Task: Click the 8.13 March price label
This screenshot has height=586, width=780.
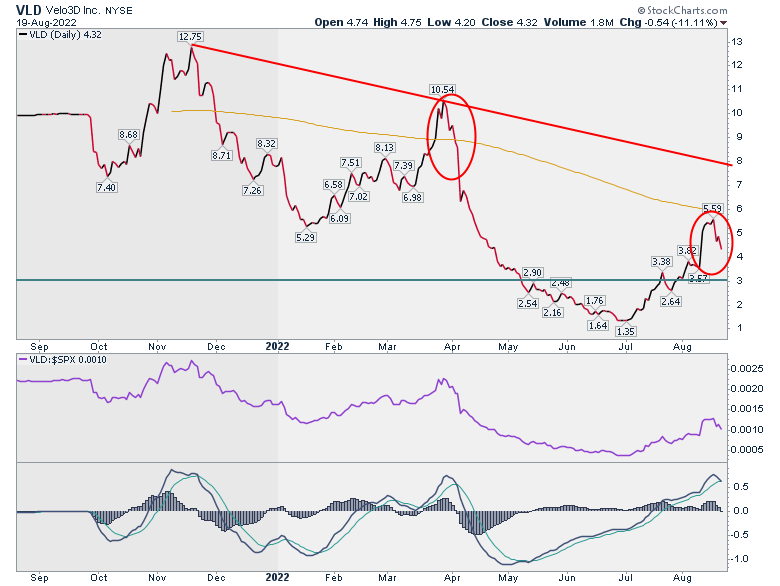Action: [385, 148]
